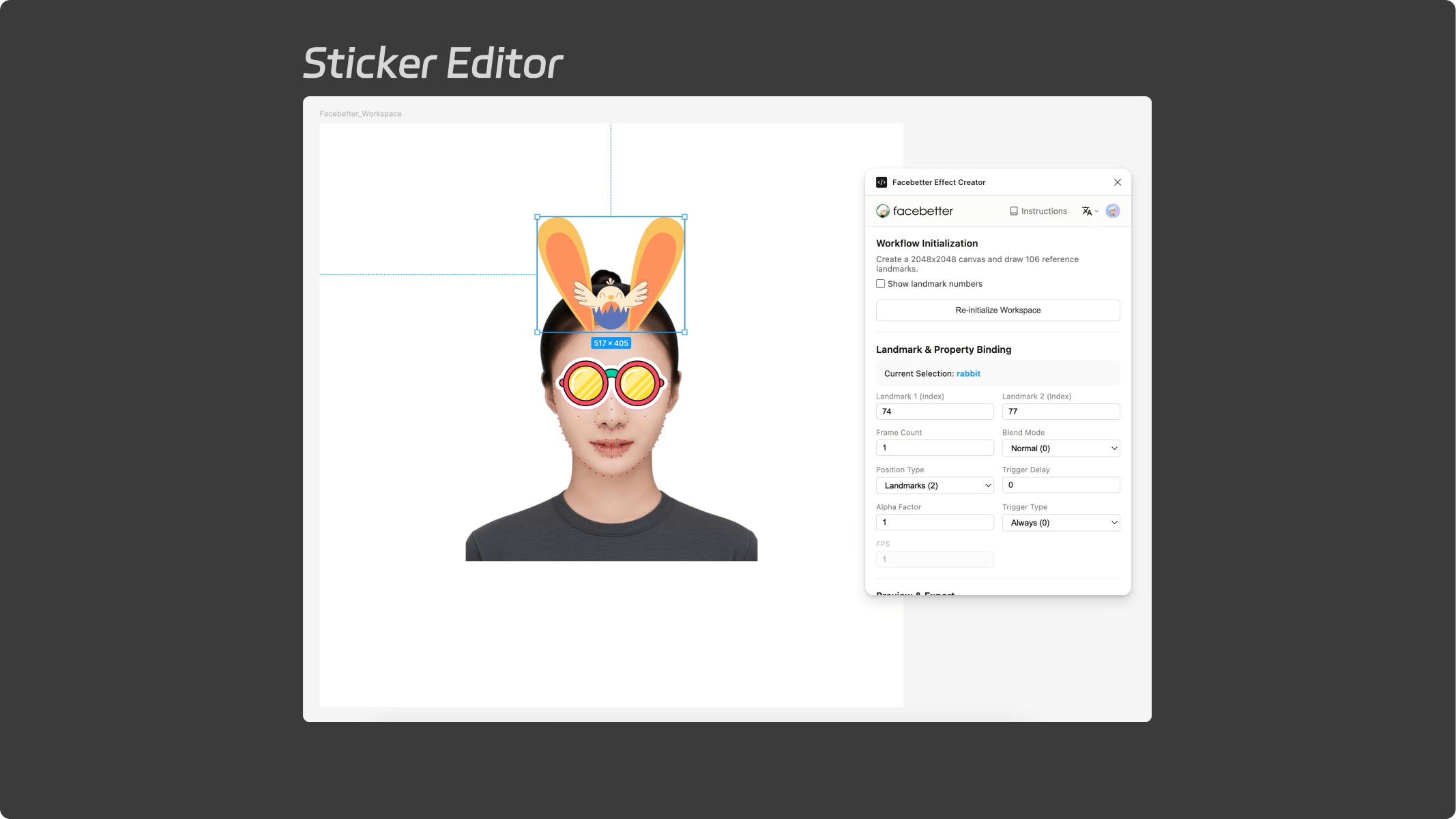1456x819 pixels.
Task: Click the Facebetter_Workspace label
Action: pyautogui.click(x=361, y=113)
